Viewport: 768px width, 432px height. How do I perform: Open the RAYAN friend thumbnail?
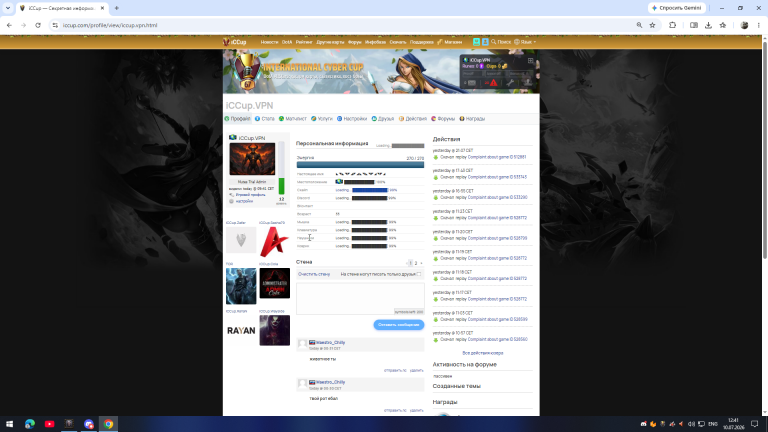pyautogui.click(x=241, y=331)
